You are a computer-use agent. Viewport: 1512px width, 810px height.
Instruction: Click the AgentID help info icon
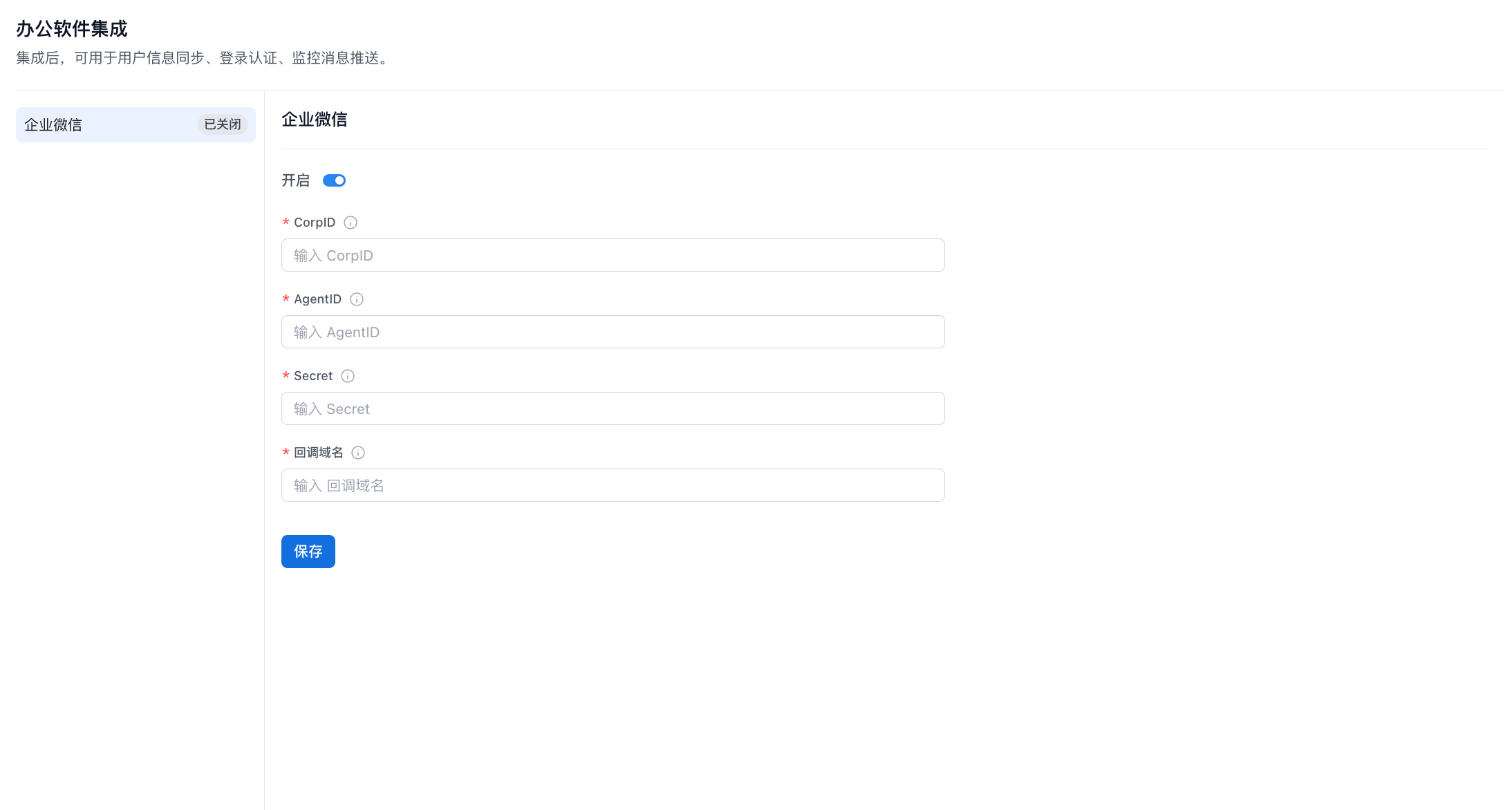[357, 299]
